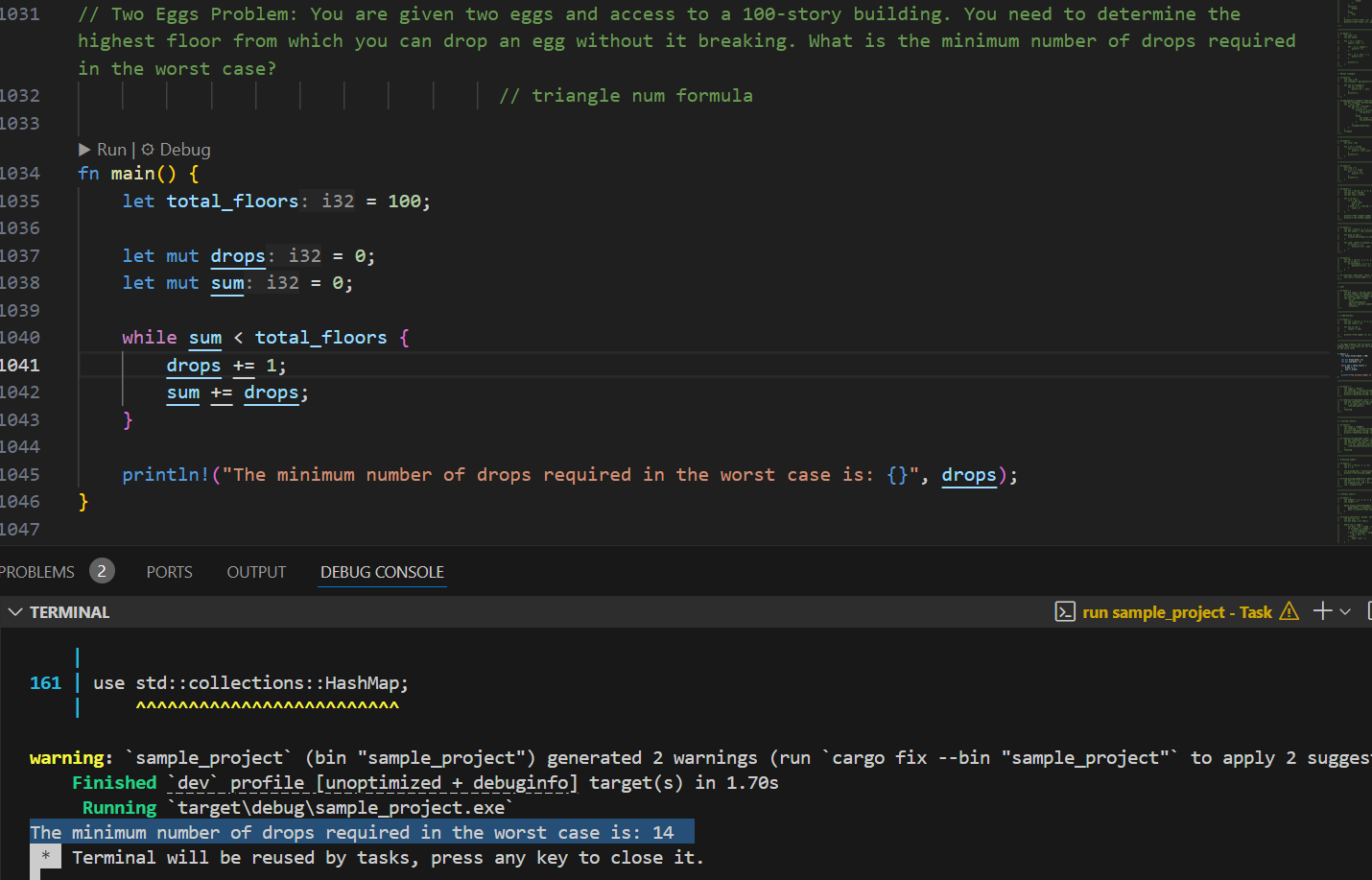Viewport: 1372px width, 880px height.
Task: Click the yellow warning triangle in terminal header
Action: (x=1289, y=611)
